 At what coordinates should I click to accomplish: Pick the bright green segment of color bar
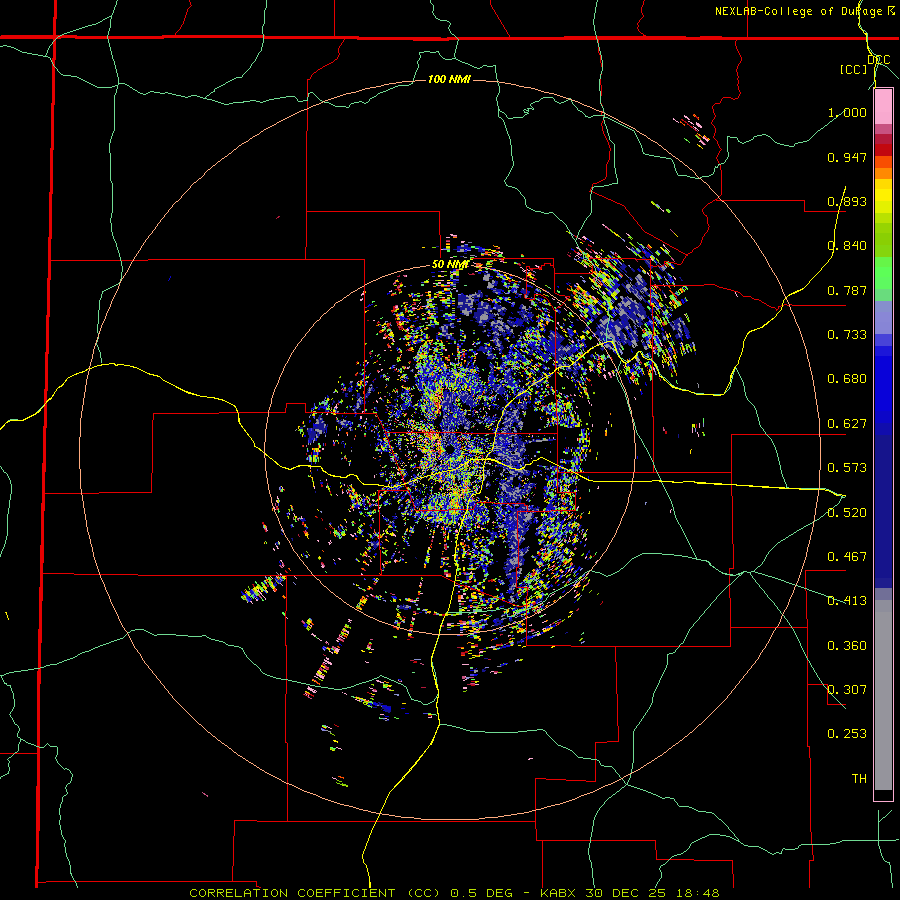[883, 273]
